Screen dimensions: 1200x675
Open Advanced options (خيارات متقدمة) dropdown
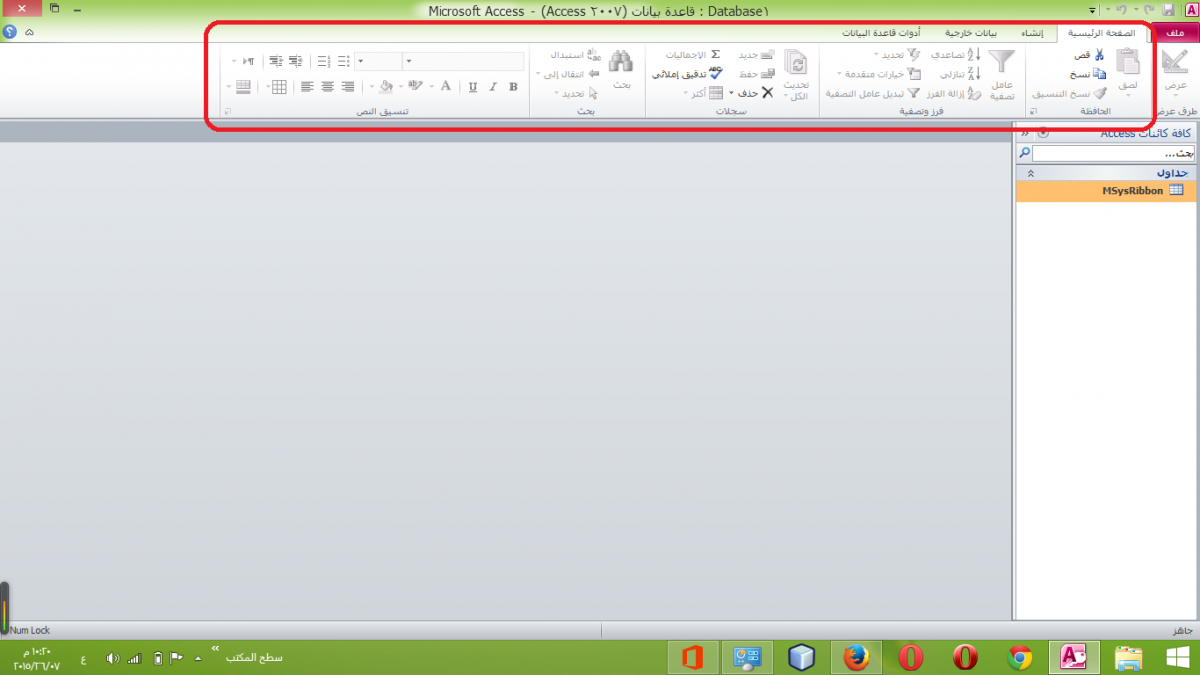point(837,74)
